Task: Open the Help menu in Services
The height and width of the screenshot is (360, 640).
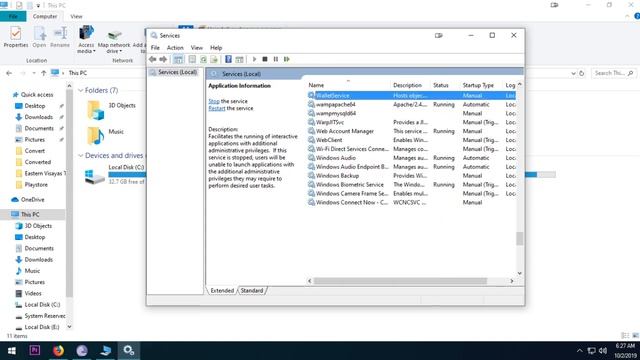Action: coord(216,48)
